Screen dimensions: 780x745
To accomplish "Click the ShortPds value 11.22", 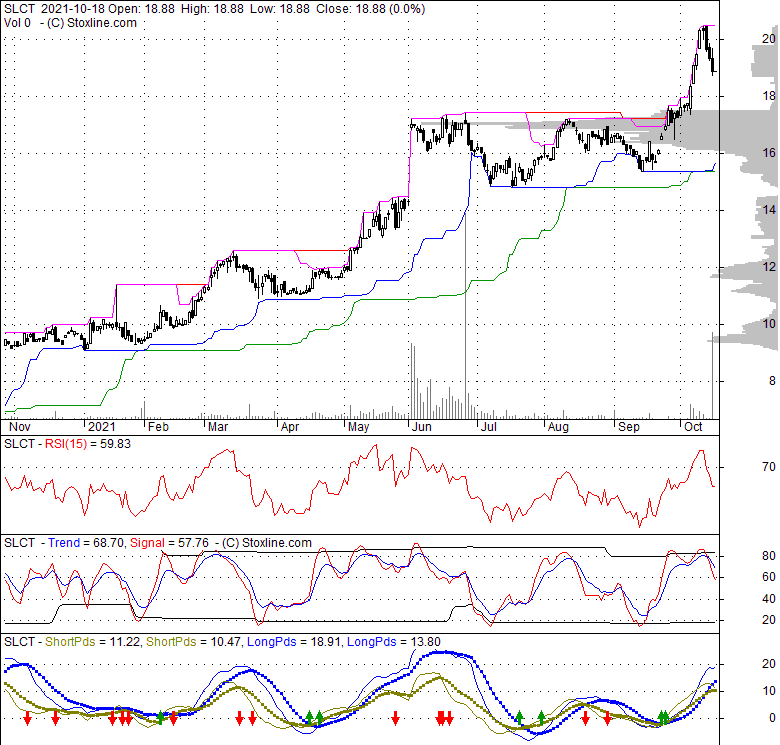I will point(125,642).
